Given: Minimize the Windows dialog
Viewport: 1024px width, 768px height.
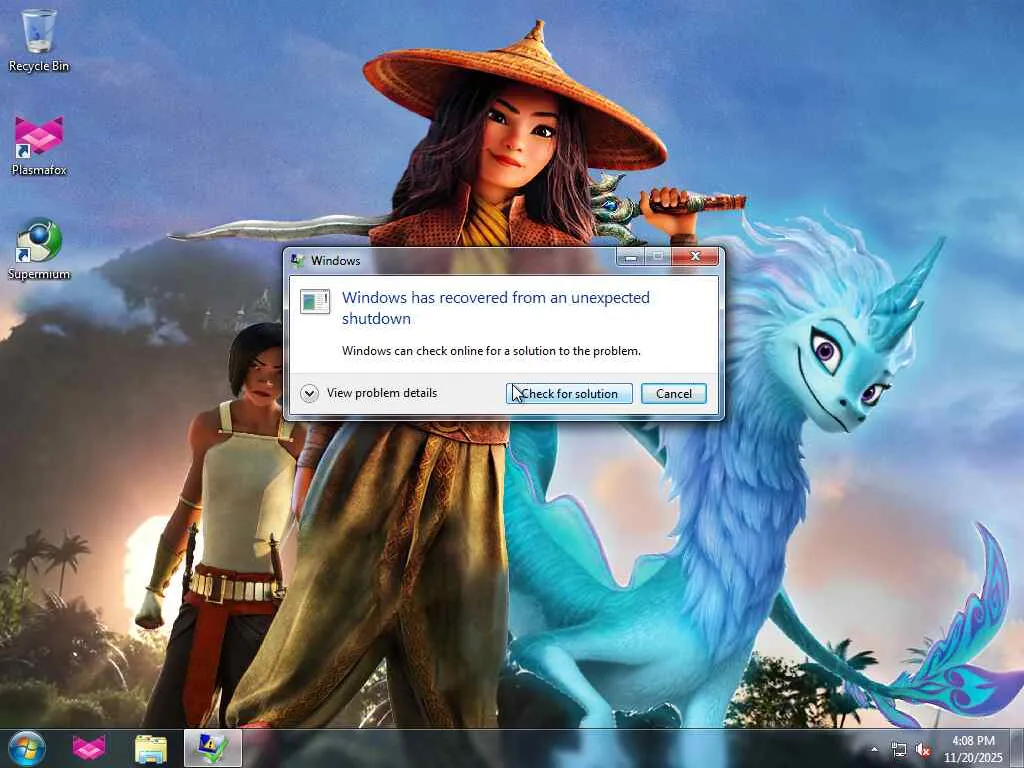Looking at the screenshot, I should click(x=630, y=257).
